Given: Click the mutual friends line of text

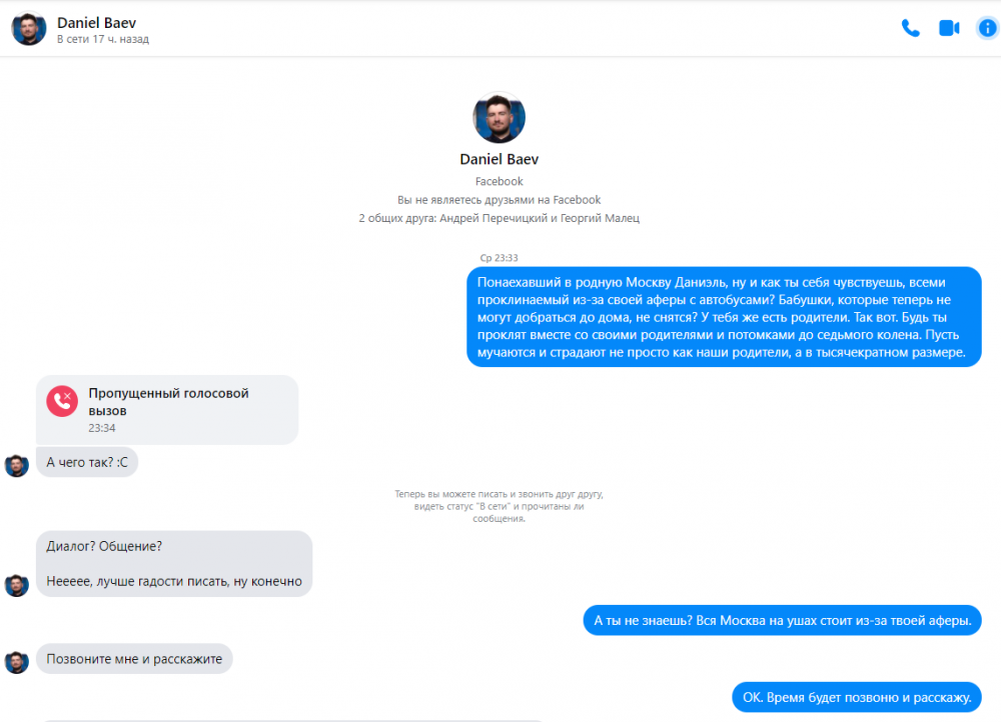Looking at the screenshot, I should [499, 218].
